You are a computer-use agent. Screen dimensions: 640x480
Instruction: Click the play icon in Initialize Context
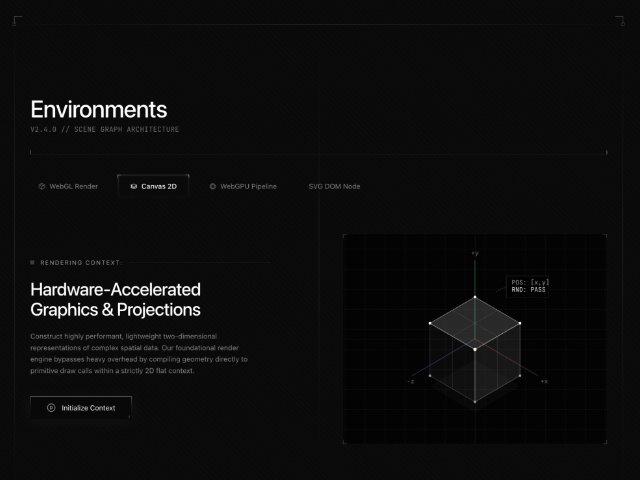(51, 408)
